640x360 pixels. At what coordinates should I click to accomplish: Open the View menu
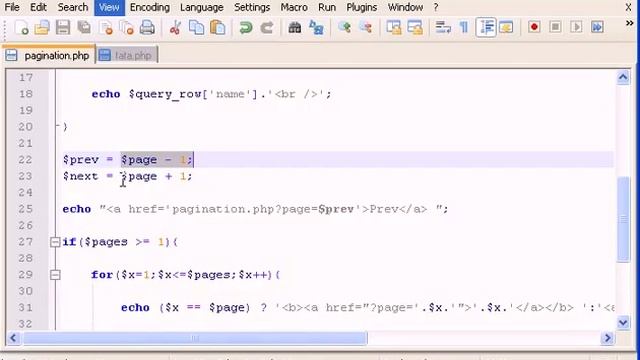pyautogui.click(x=109, y=7)
